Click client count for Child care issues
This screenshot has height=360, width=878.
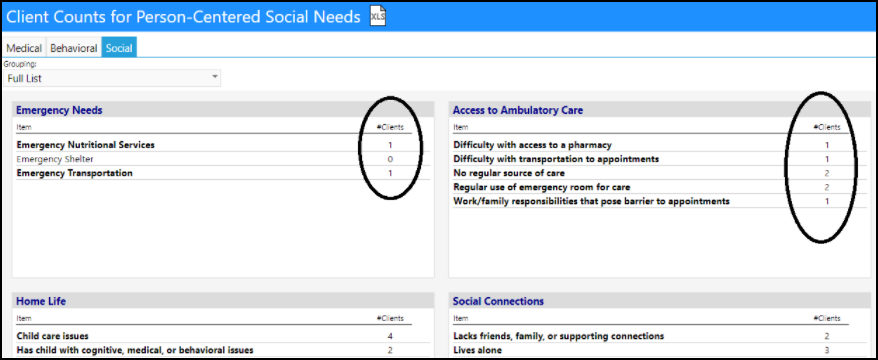coord(390,336)
